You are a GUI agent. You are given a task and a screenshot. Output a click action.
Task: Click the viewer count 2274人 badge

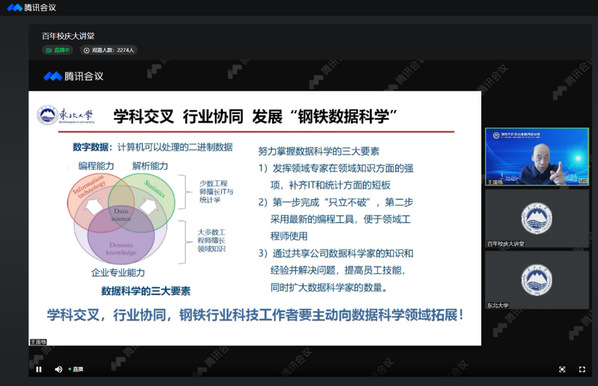click(x=109, y=50)
